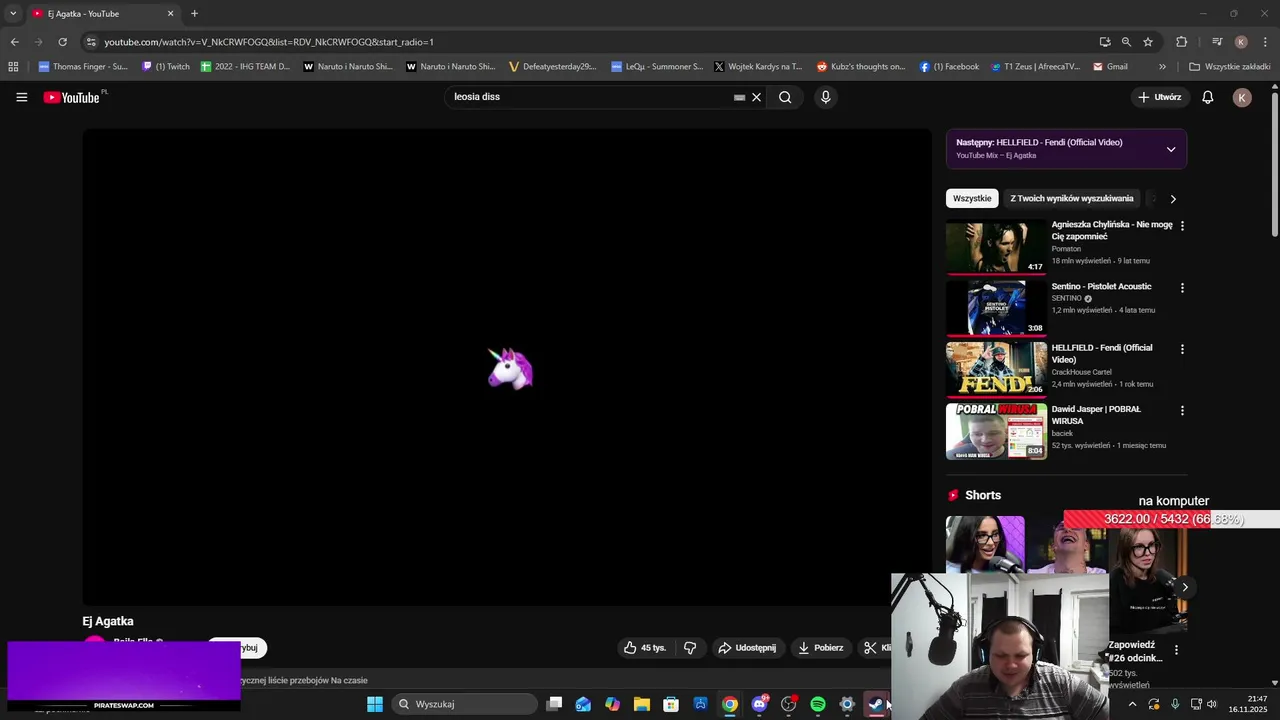Close the Ej Agatka YouTube tab

click(x=170, y=14)
